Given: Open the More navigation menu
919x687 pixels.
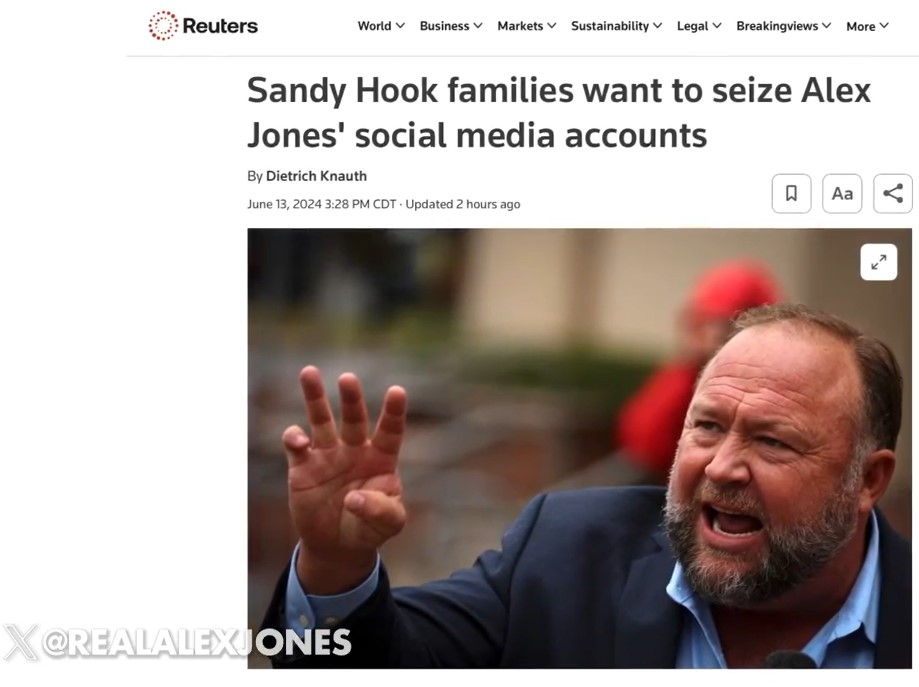Looking at the screenshot, I should point(860,26).
